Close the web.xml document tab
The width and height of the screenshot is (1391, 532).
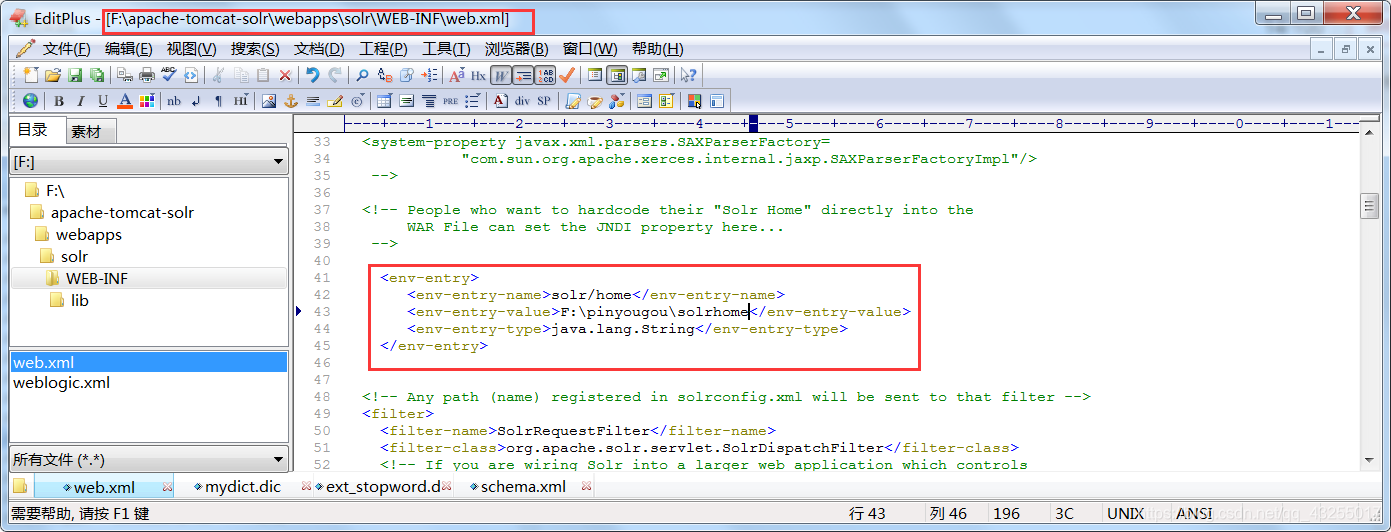[168, 487]
